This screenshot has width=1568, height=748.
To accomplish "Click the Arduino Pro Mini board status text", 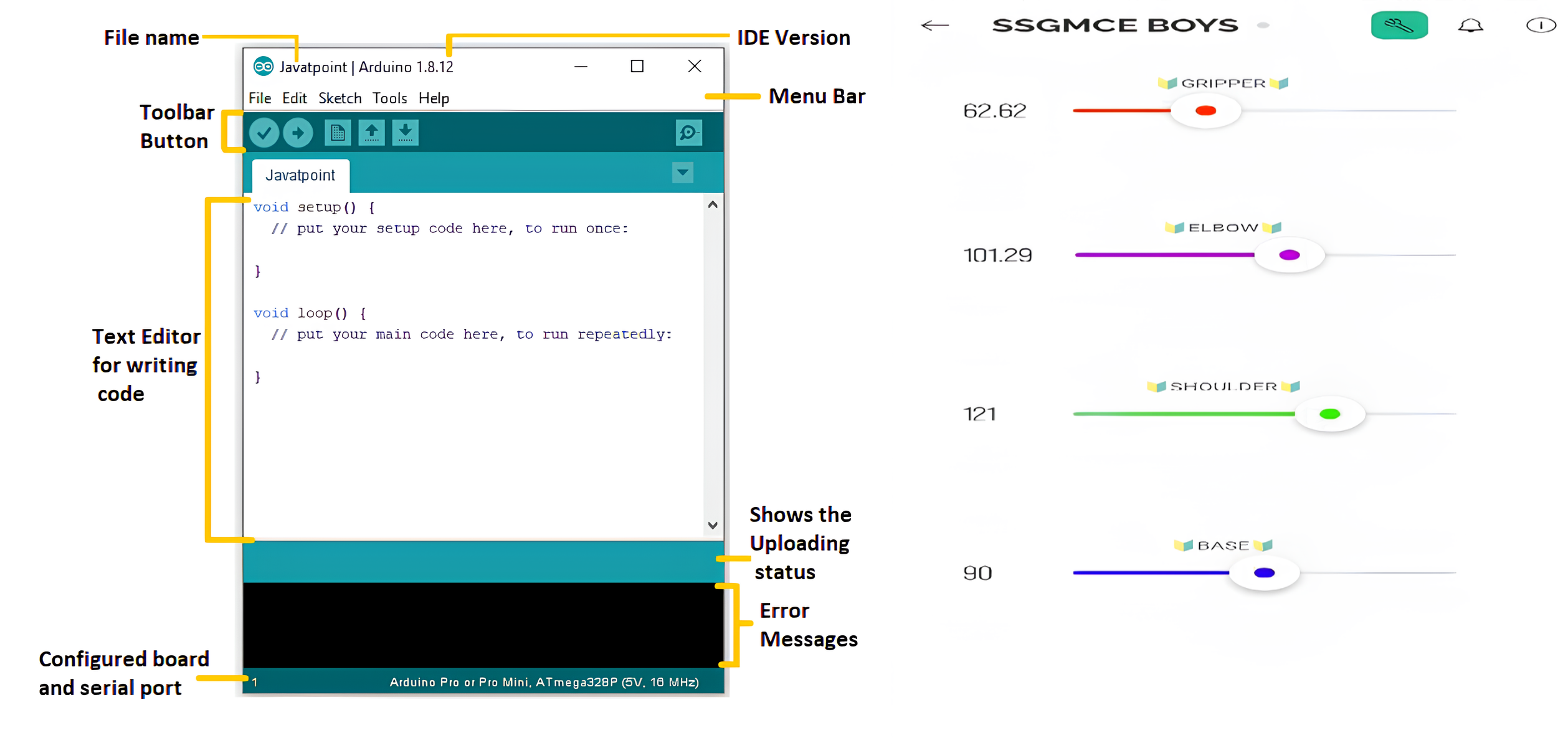I will click(544, 683).
